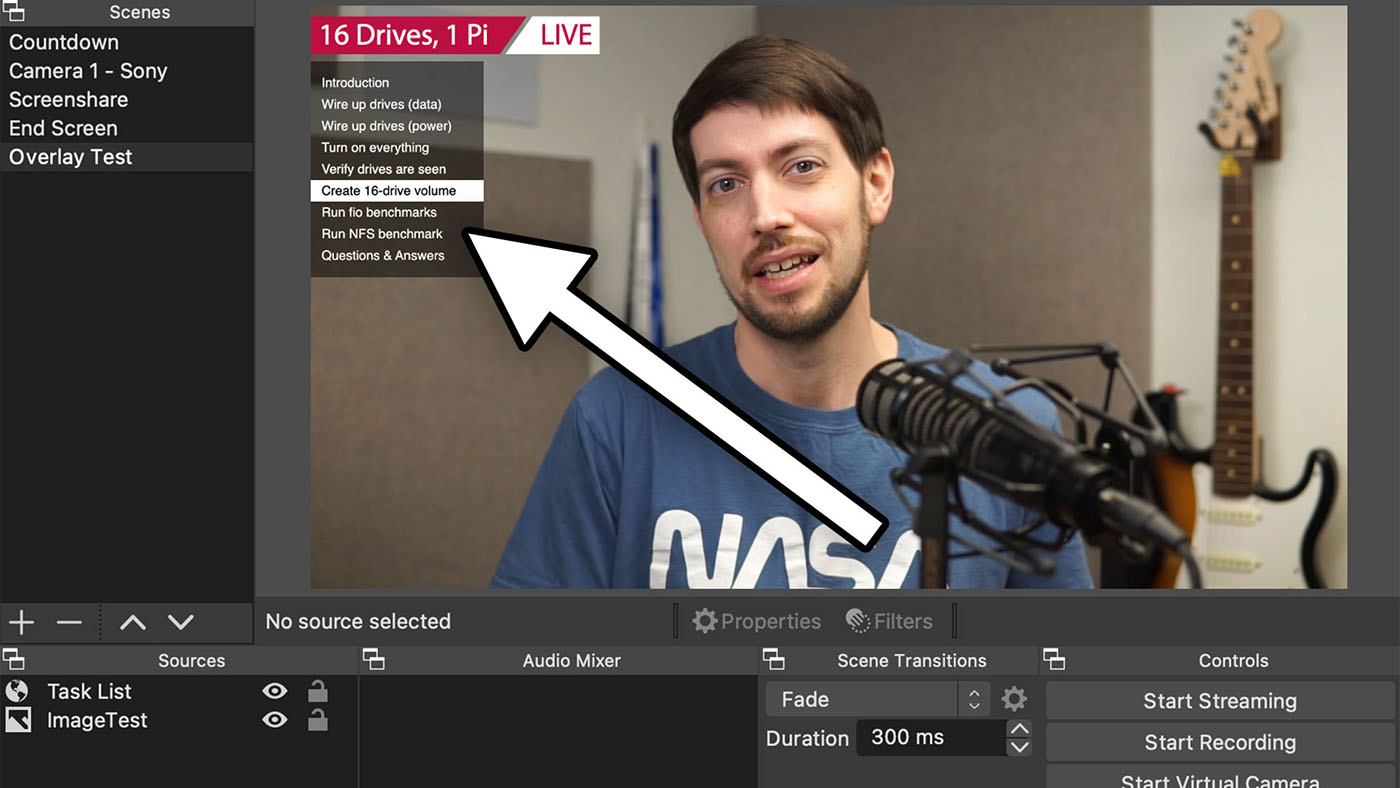Click "Introduction" in overlay task list
The width and height of the screenshot is (1400, 788).
[355, 82]
